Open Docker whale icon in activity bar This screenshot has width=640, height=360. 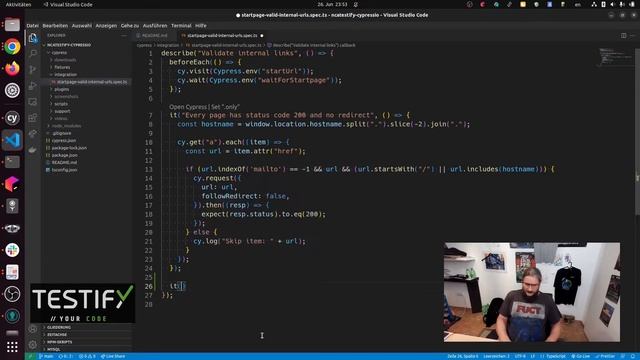tap(33, 150)
